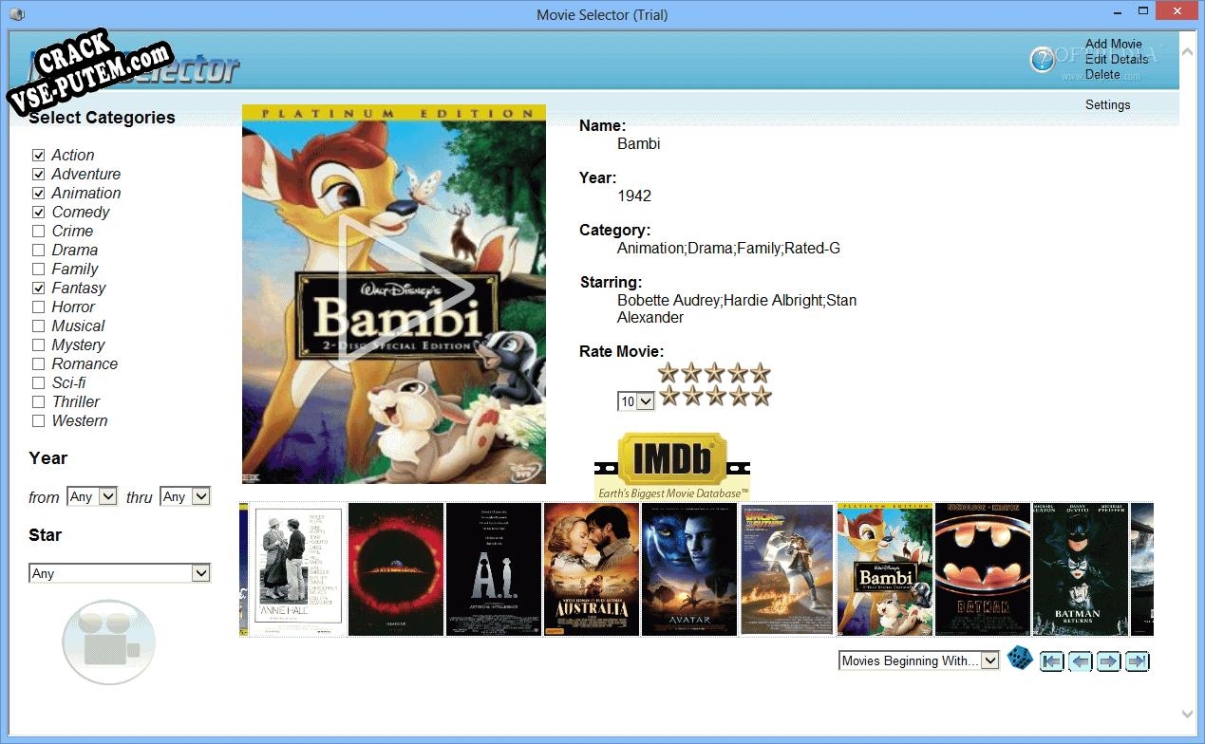Click the Delete menu item
The height and width of the screenshot is (744, 1205).
click(1102, 74)
